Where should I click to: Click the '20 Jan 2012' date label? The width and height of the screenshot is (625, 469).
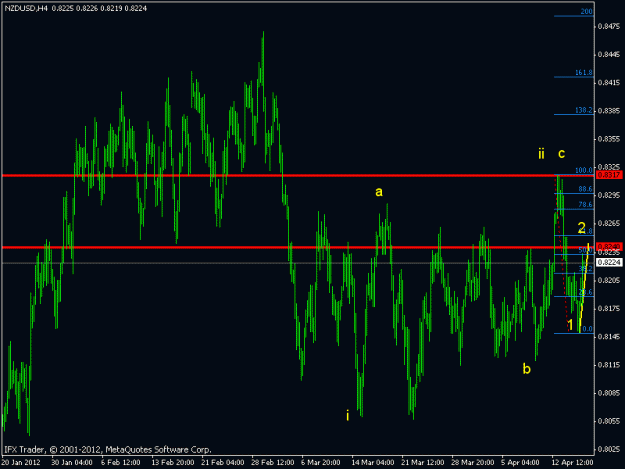pos(21,463)
